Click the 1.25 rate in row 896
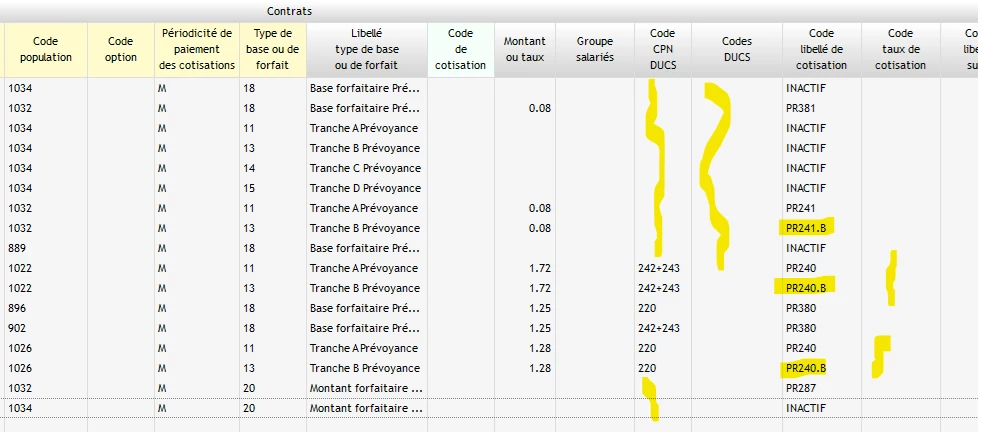This screenshot has width=983, height=435. point(540,308)
